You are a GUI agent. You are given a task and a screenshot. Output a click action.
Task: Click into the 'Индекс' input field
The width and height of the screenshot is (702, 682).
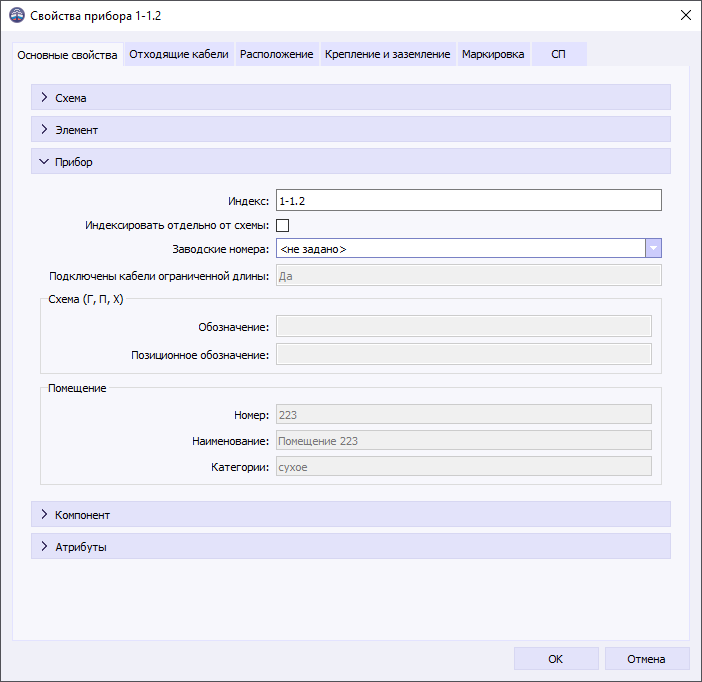click(x=468, y=201)
